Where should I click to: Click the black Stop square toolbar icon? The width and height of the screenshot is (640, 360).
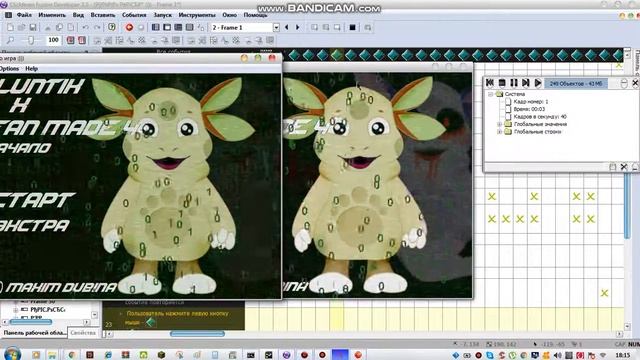tap(352, 27)
